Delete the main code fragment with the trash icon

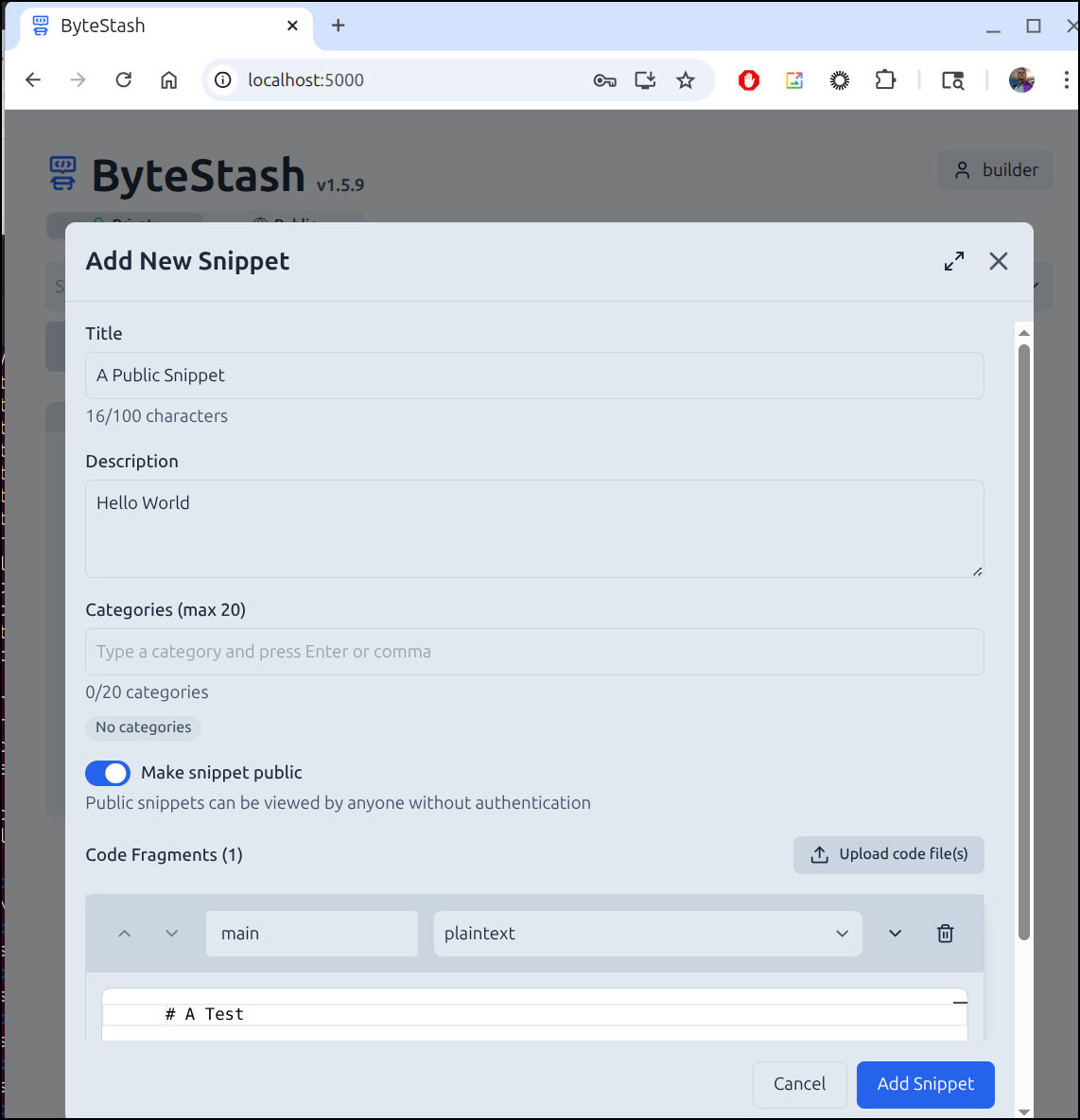tap(945, 934)
